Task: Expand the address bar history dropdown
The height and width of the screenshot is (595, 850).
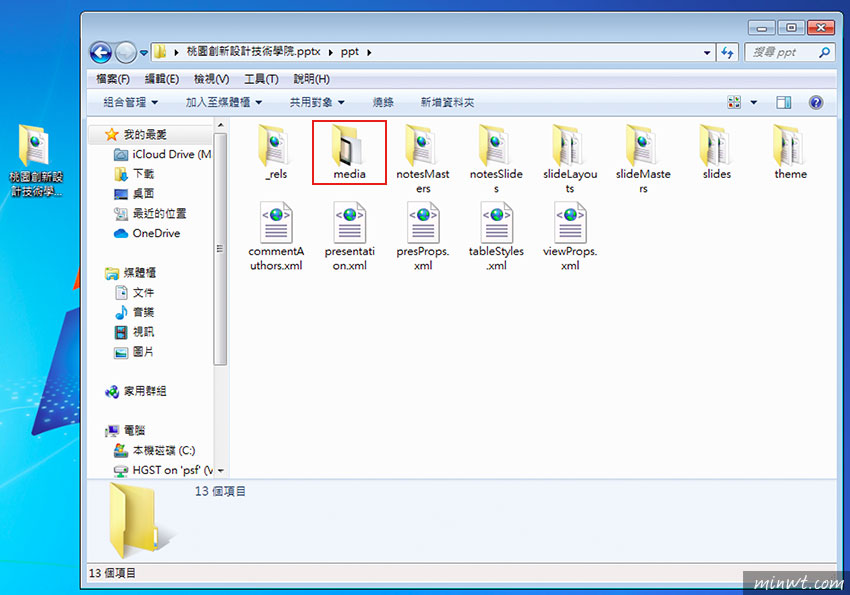Action: point(707,53)
